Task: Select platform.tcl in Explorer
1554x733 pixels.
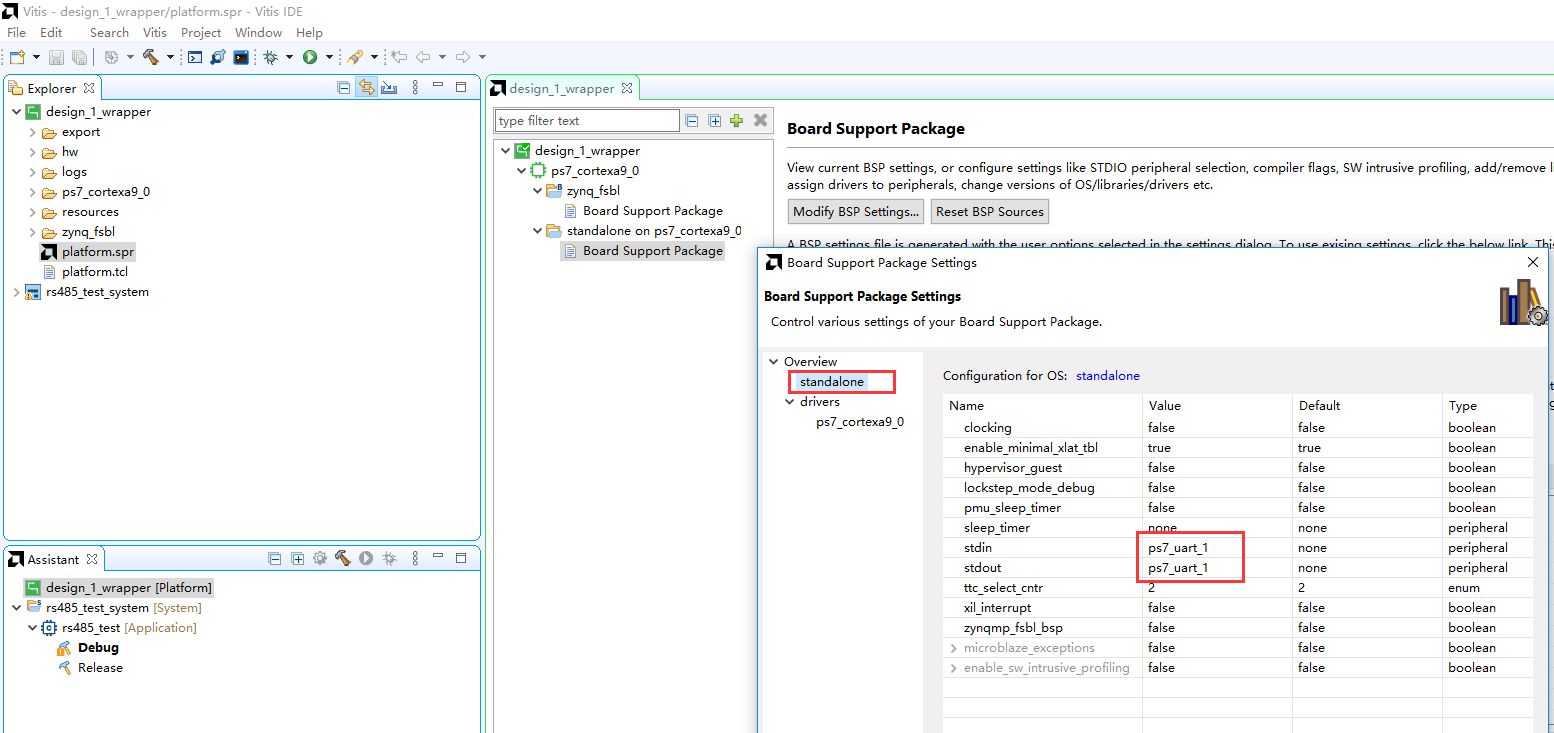Action: click(95, 272)
